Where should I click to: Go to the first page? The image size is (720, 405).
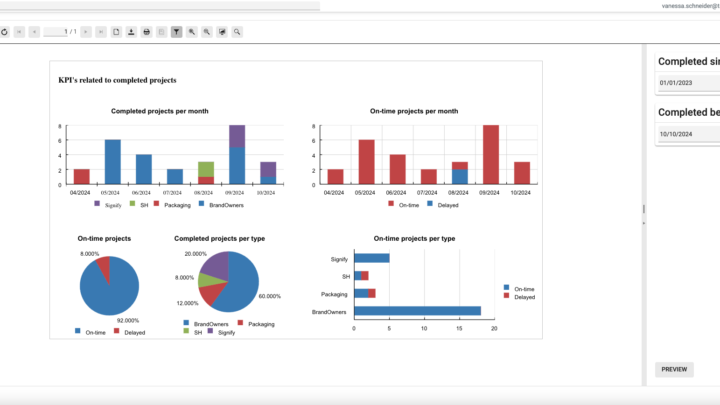point(19,32)
